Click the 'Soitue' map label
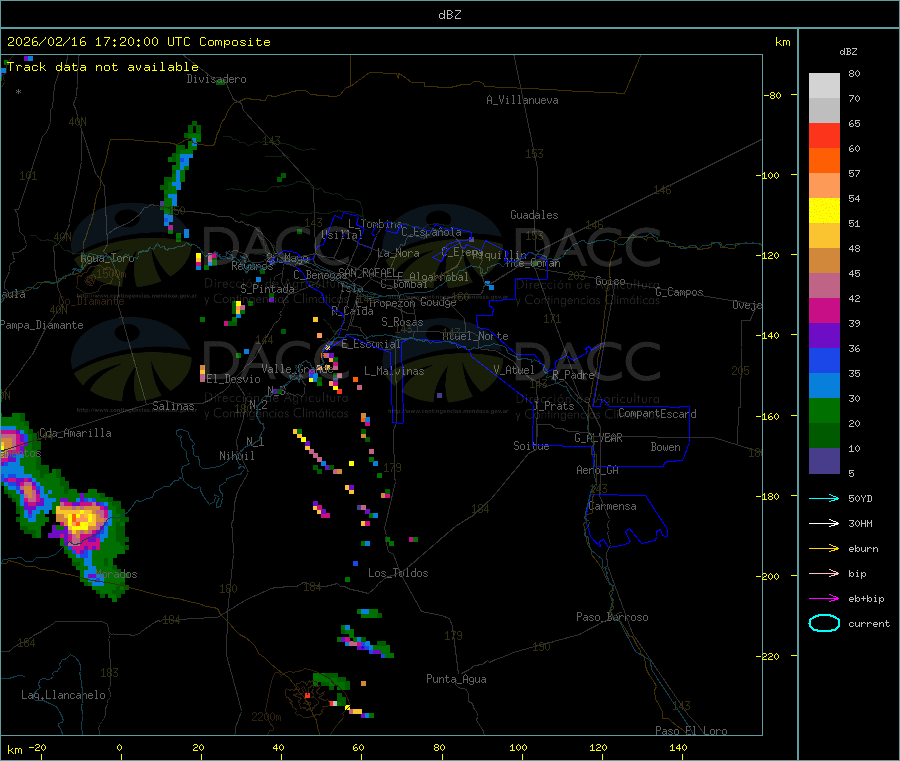900x761 pixels. click(x=531, y=445)
